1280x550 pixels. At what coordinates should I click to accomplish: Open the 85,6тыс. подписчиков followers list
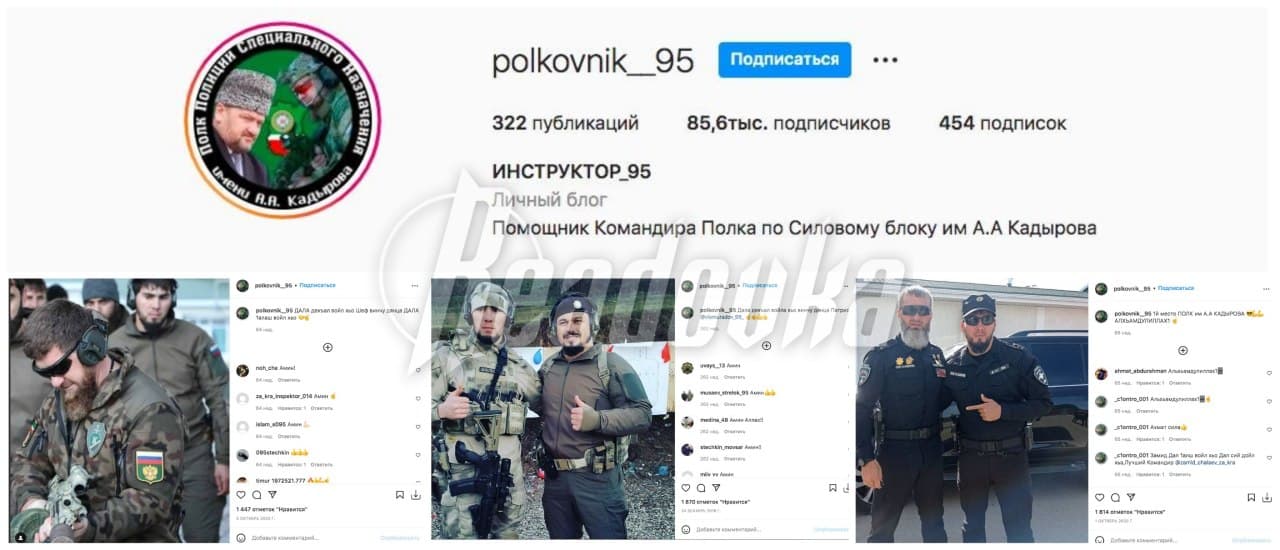coord(788,124)
